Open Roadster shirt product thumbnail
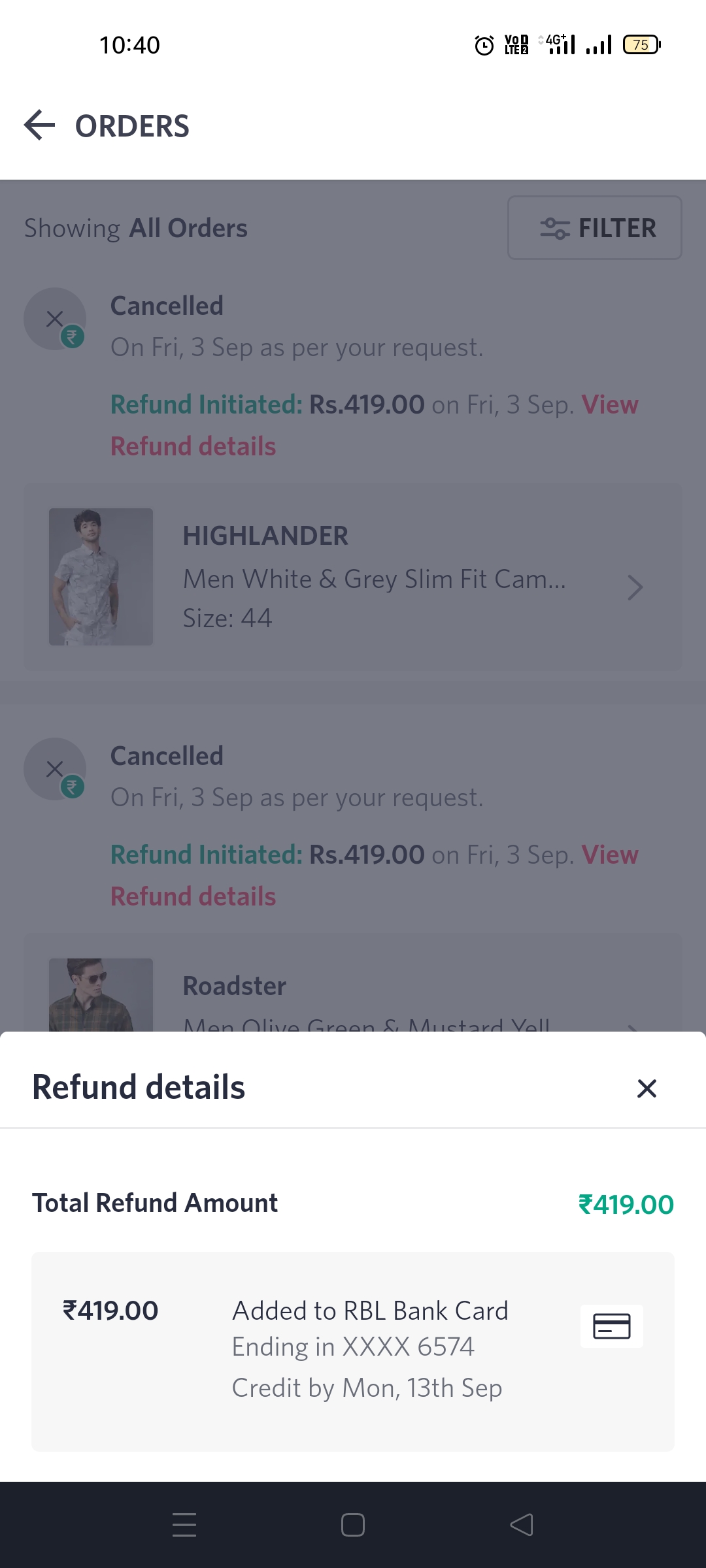 click(x=101, y=994)
